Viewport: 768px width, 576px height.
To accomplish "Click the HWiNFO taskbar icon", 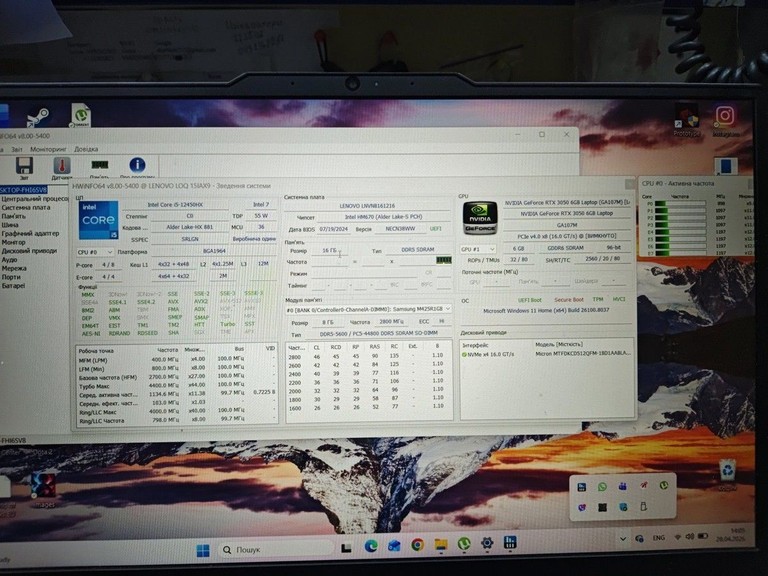I will click(x=510, y=542).
